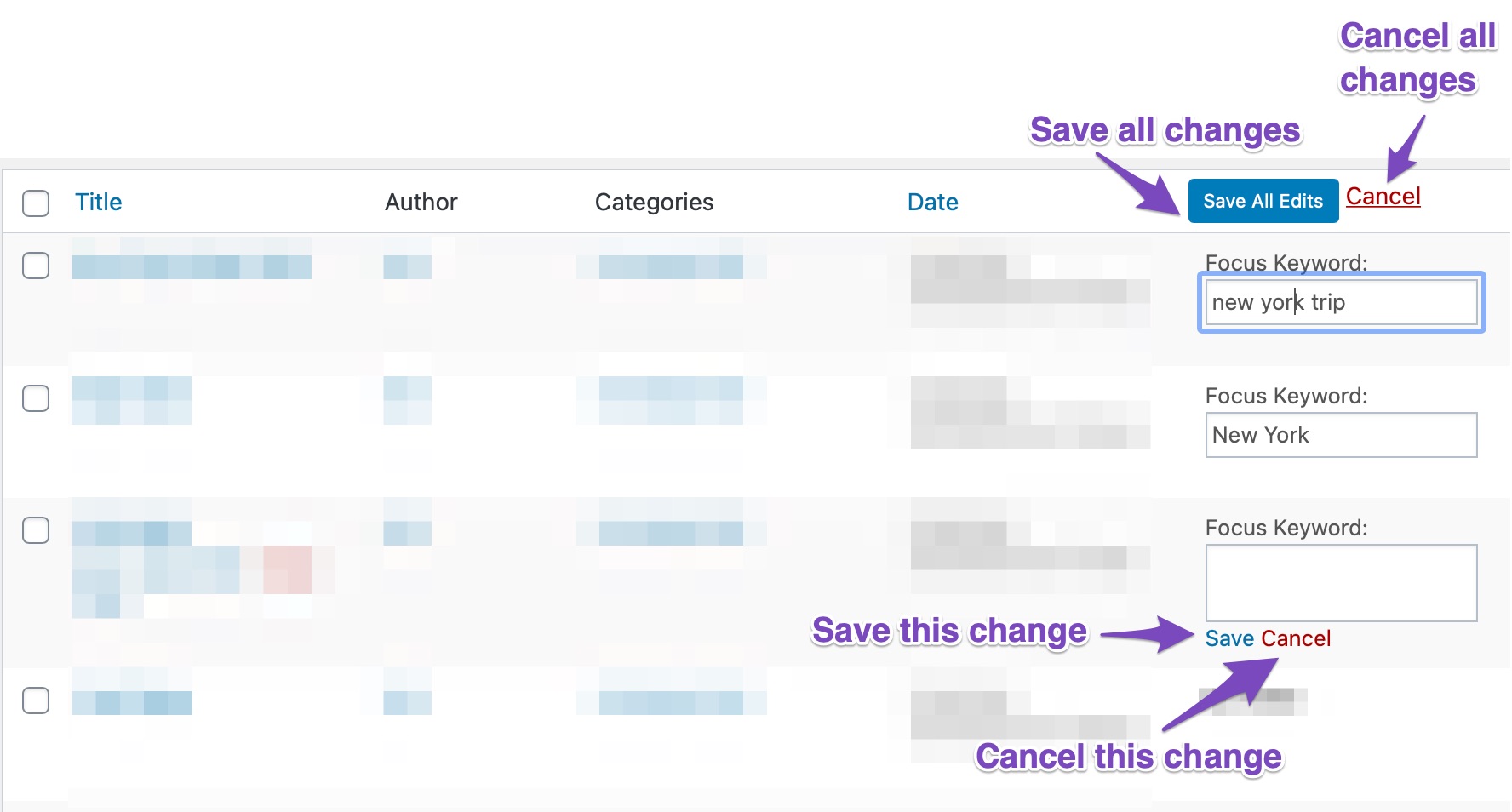
Task: Click the empty Focus Keyword box
Action: (1341, 583)
